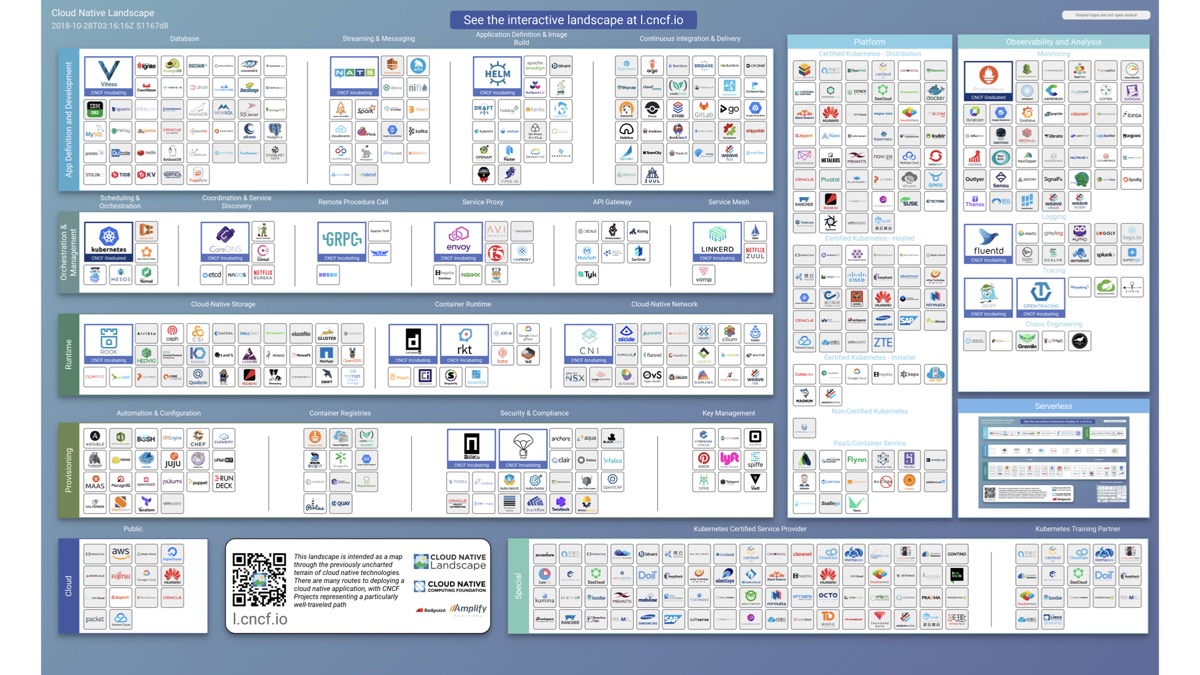The height and width of the screenshot is (675, 1200).
Task: Select the graylog logging logo
Action: [x=1053, y=233]
